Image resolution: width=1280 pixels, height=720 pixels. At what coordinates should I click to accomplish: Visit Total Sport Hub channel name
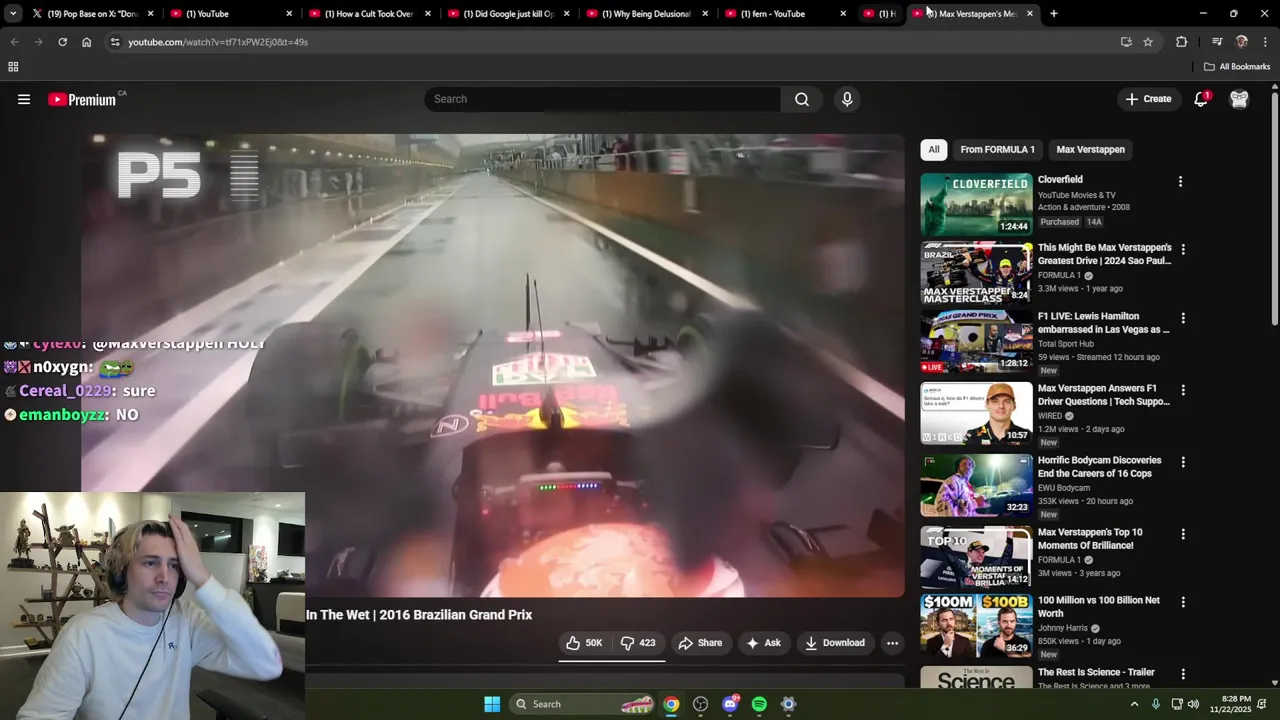[x=1066, y=343]
